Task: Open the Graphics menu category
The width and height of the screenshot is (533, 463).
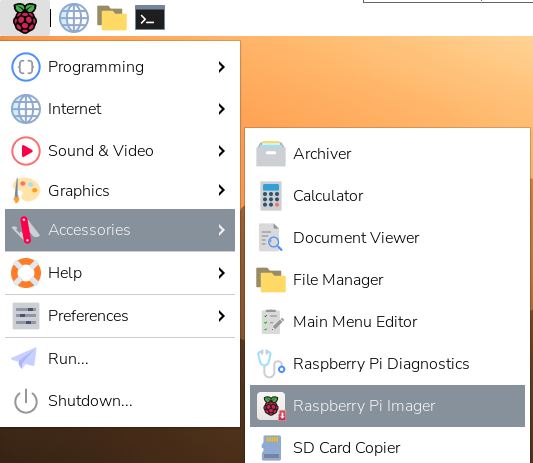Action: pos(120,190)
